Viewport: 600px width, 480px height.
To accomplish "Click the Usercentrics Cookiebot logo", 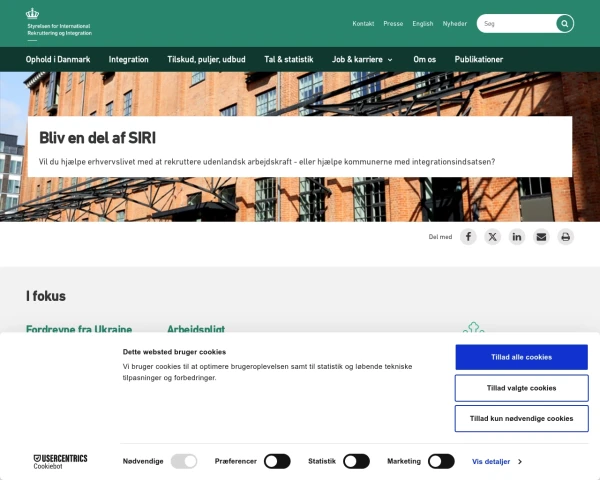I will (x=60, y=462).
